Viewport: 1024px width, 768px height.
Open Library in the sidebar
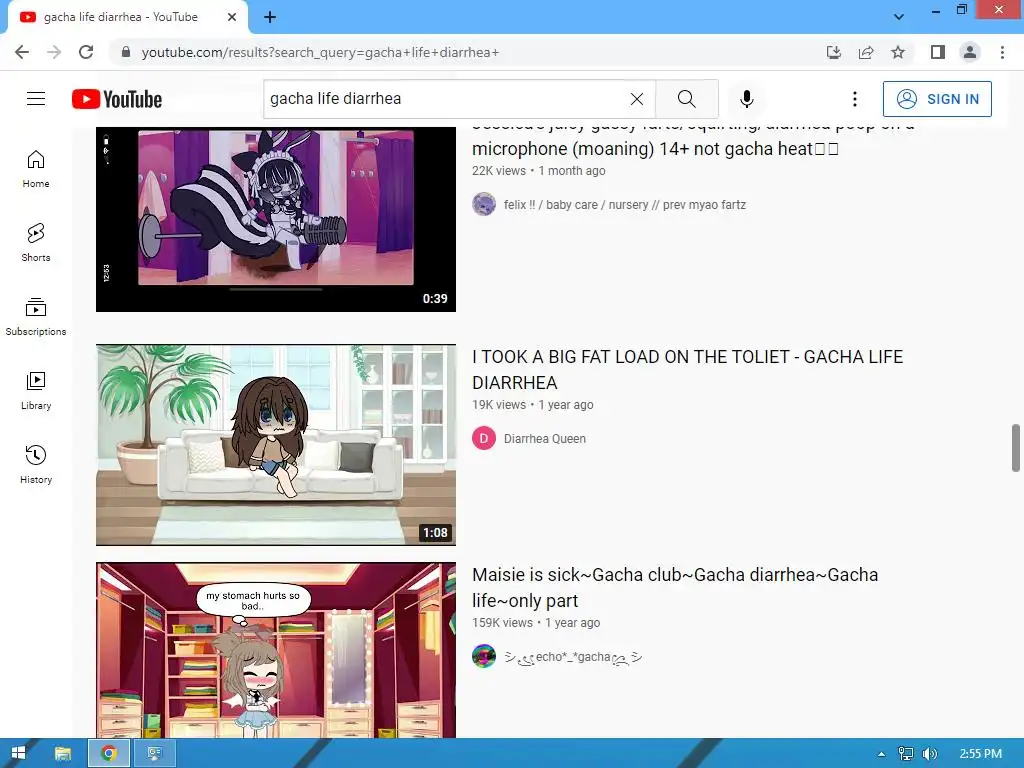36,391
